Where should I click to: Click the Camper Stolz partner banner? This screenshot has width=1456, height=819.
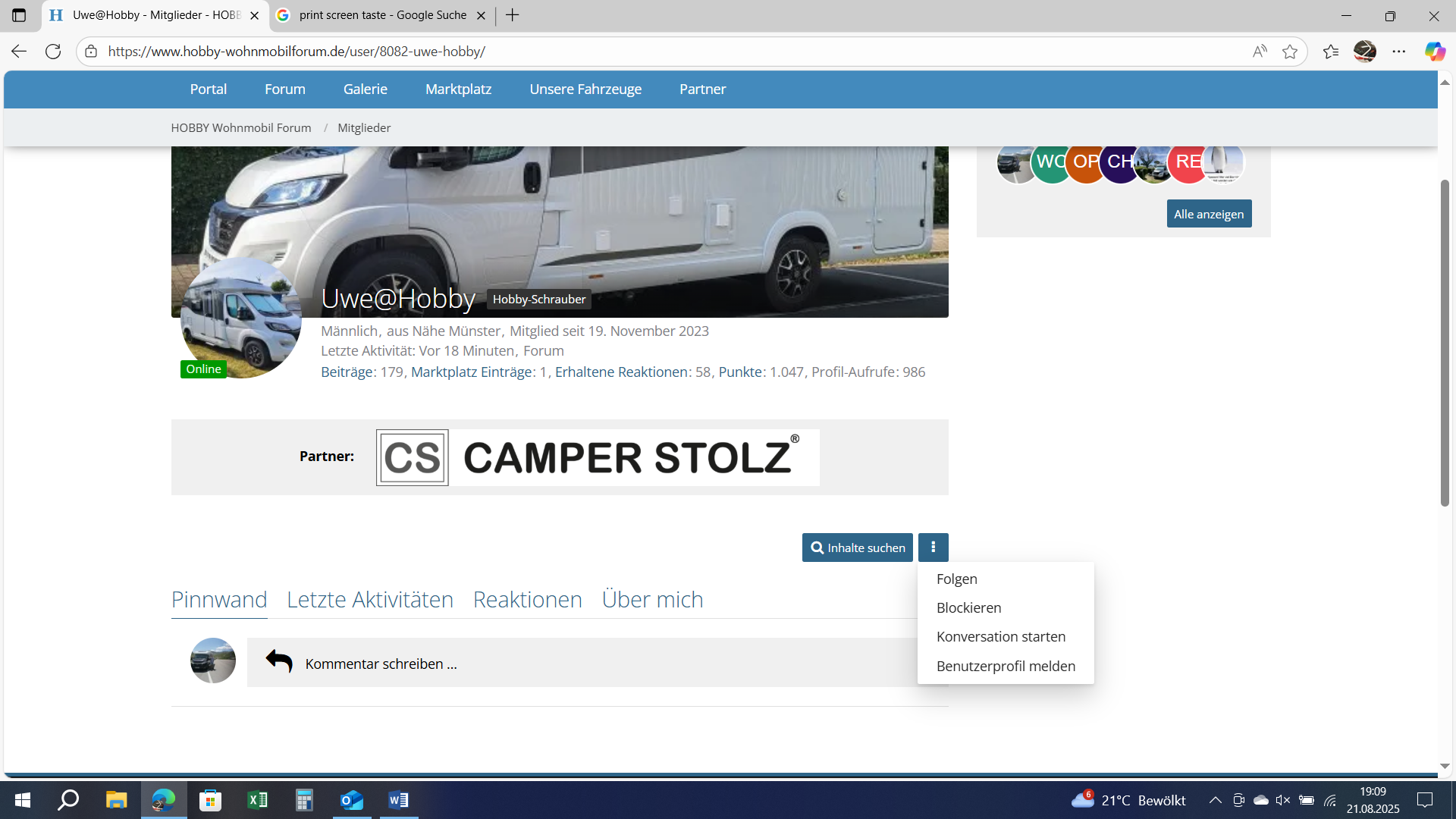click(x=598, y=457)
